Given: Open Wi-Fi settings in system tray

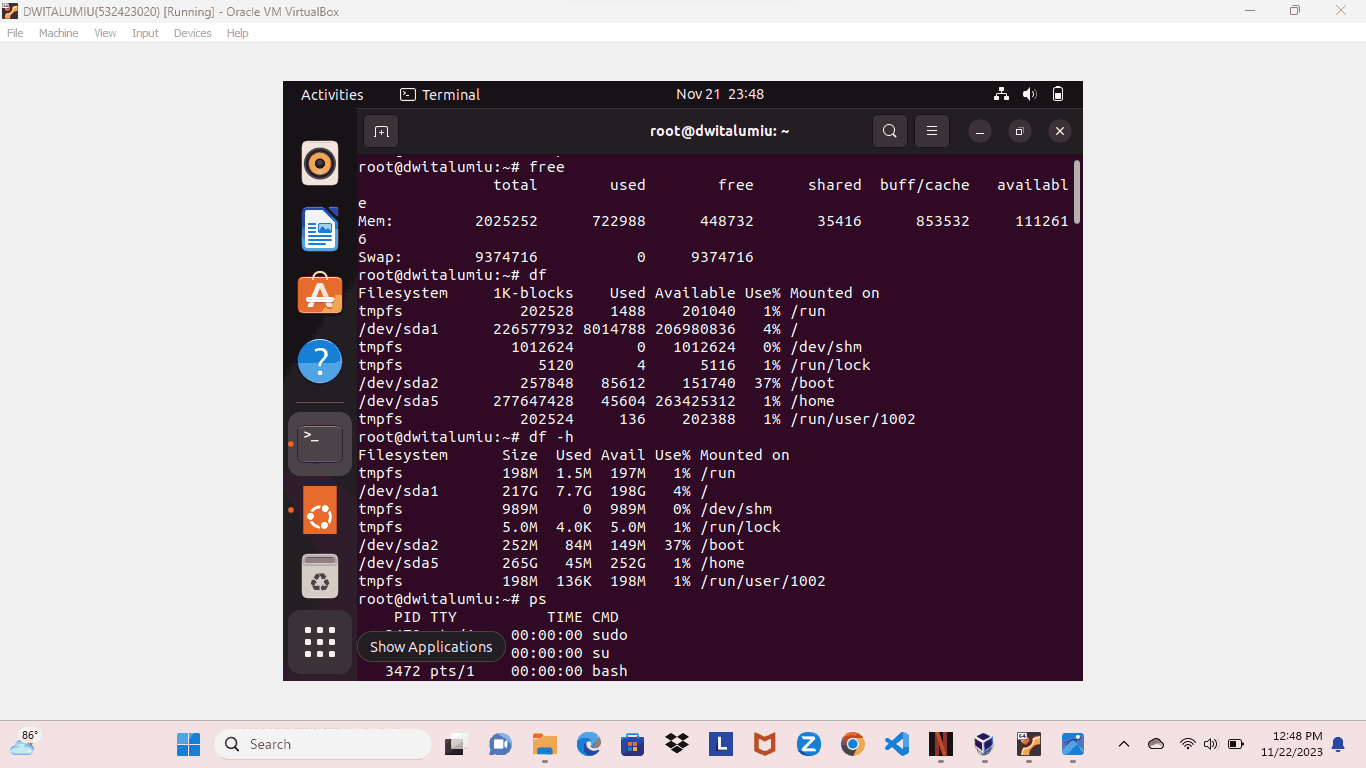Looking at the screenshot, I should 1188,744.
